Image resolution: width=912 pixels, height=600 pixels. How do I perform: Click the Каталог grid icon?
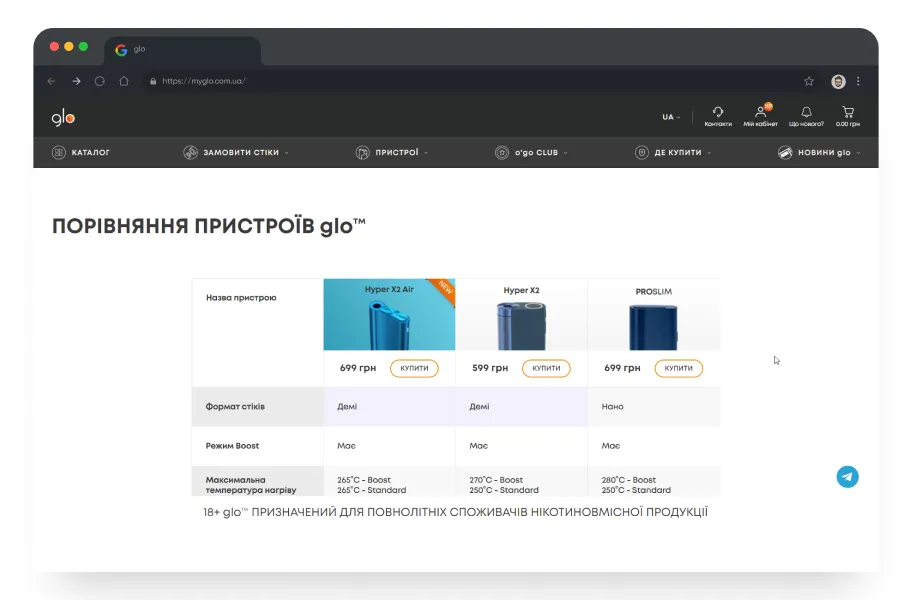click(59, 152)
